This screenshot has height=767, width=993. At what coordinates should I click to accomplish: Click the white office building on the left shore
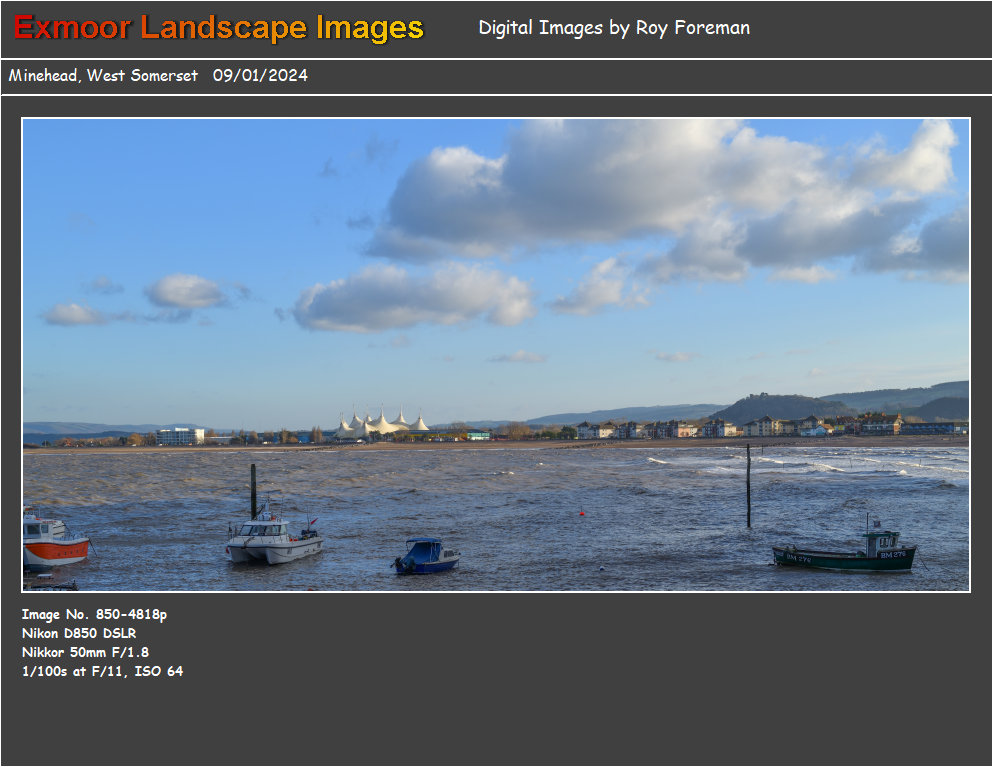[180, 436]
